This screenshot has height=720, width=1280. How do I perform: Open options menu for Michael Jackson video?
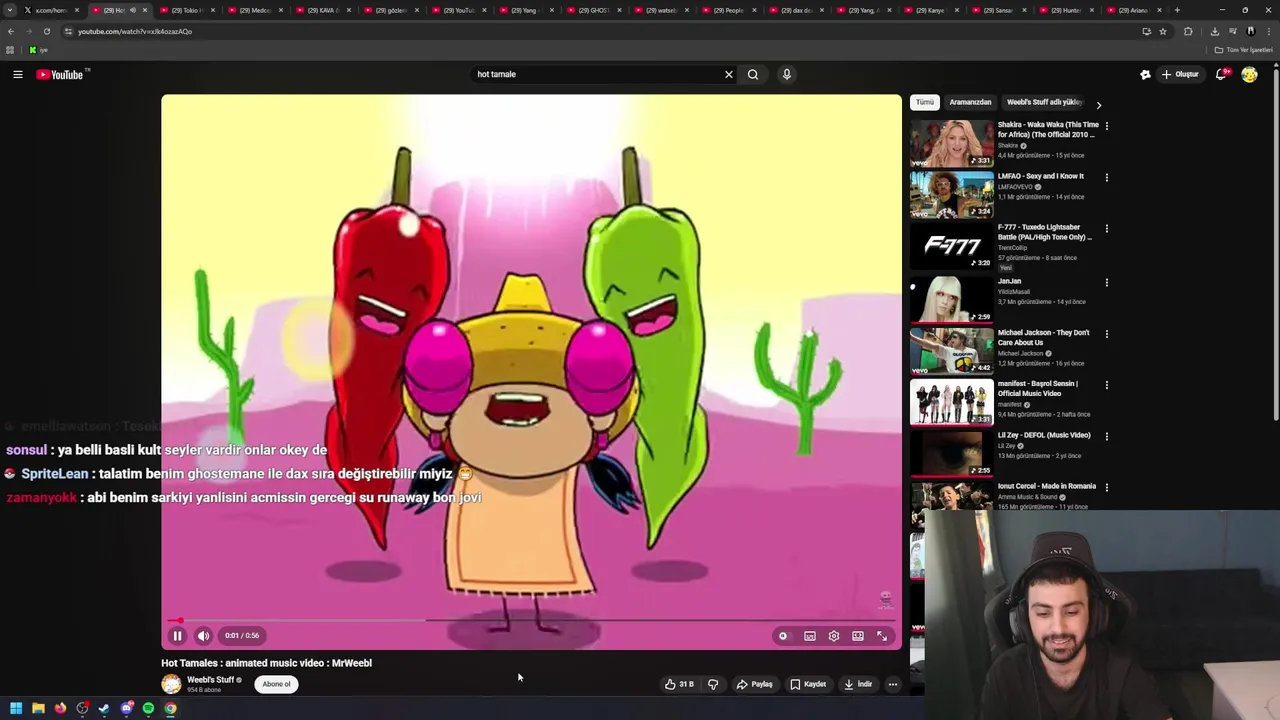[x=1106, y=333]
